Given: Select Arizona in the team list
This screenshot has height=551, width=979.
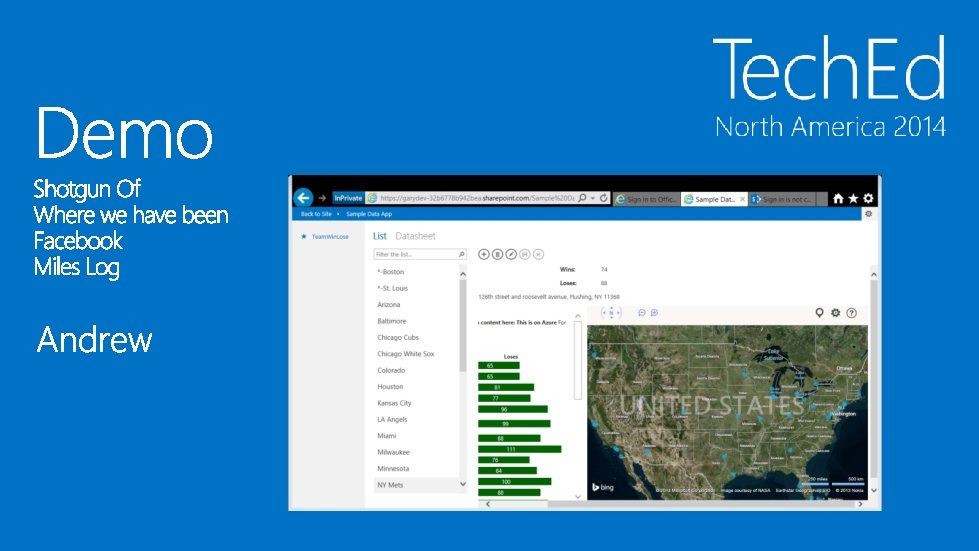Looking at the screenshot, I should [416, 305].
